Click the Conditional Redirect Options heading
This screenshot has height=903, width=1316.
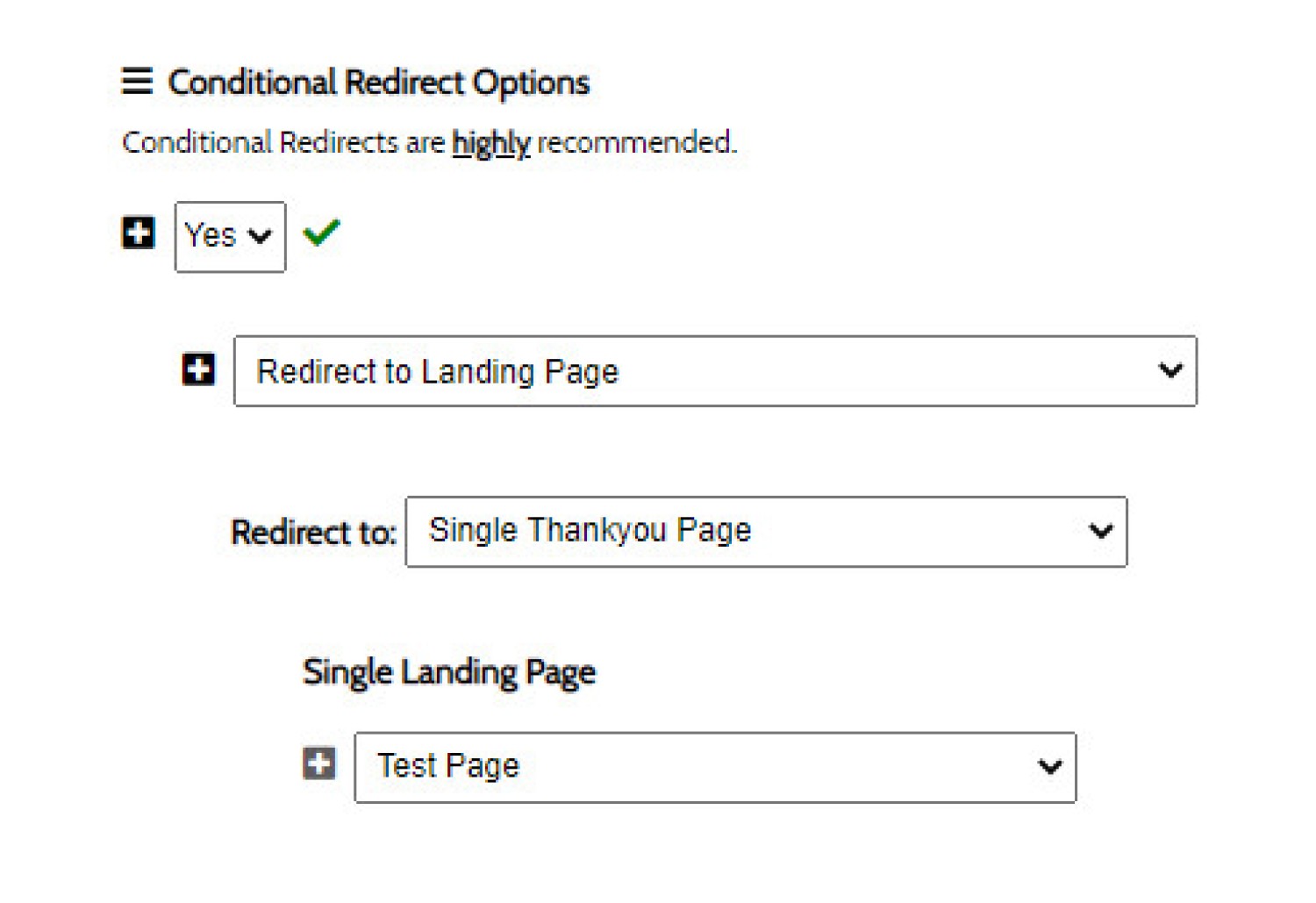379,82
